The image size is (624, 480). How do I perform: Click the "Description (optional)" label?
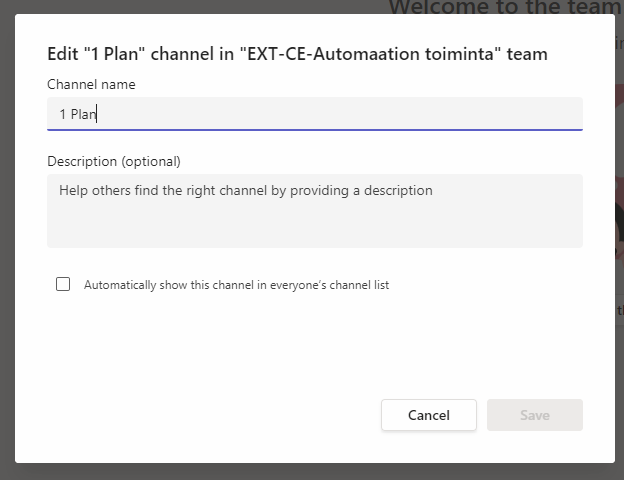pyautogui.click(x=114, y=162)
